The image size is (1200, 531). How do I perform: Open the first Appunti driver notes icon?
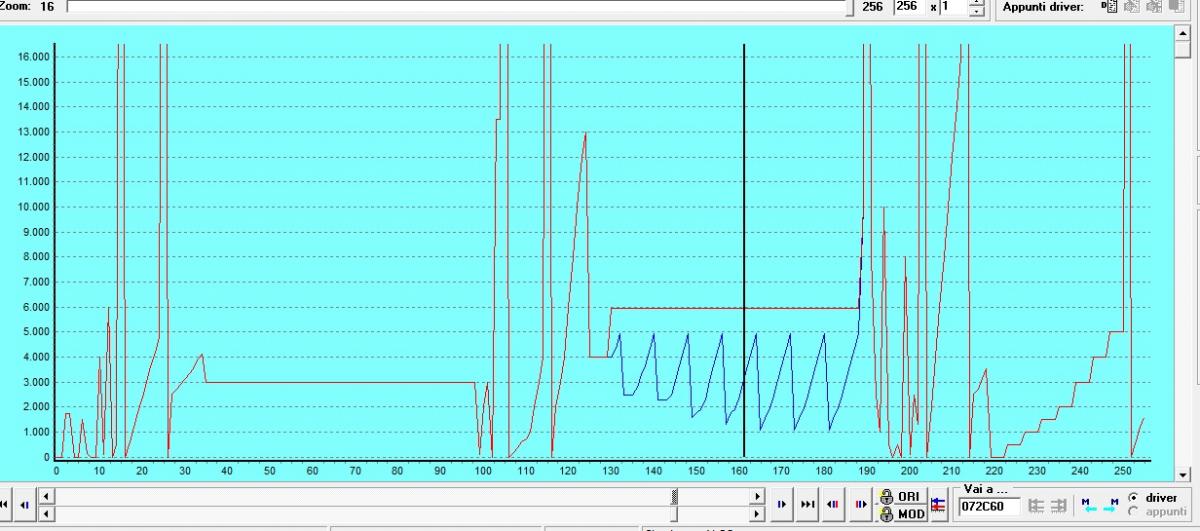(1108, 6)
